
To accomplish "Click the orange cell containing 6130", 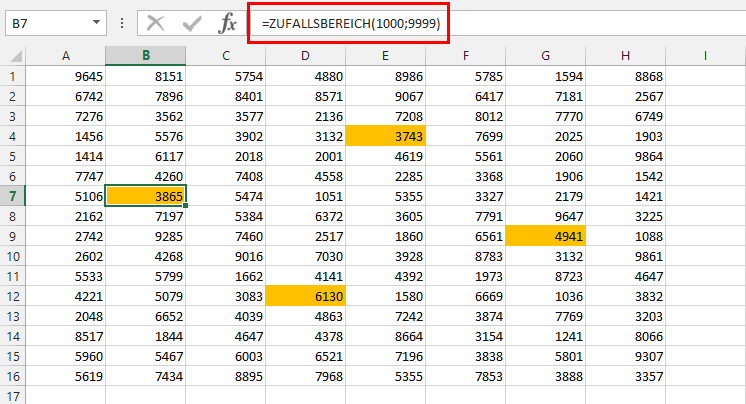I will [306, 296].
